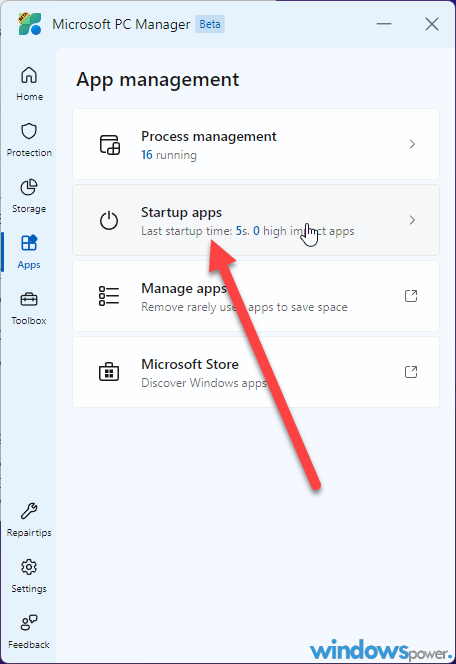Screen dimensions: 456x664
Task: Open the Protection shield section
Action: tap(29, 140)
